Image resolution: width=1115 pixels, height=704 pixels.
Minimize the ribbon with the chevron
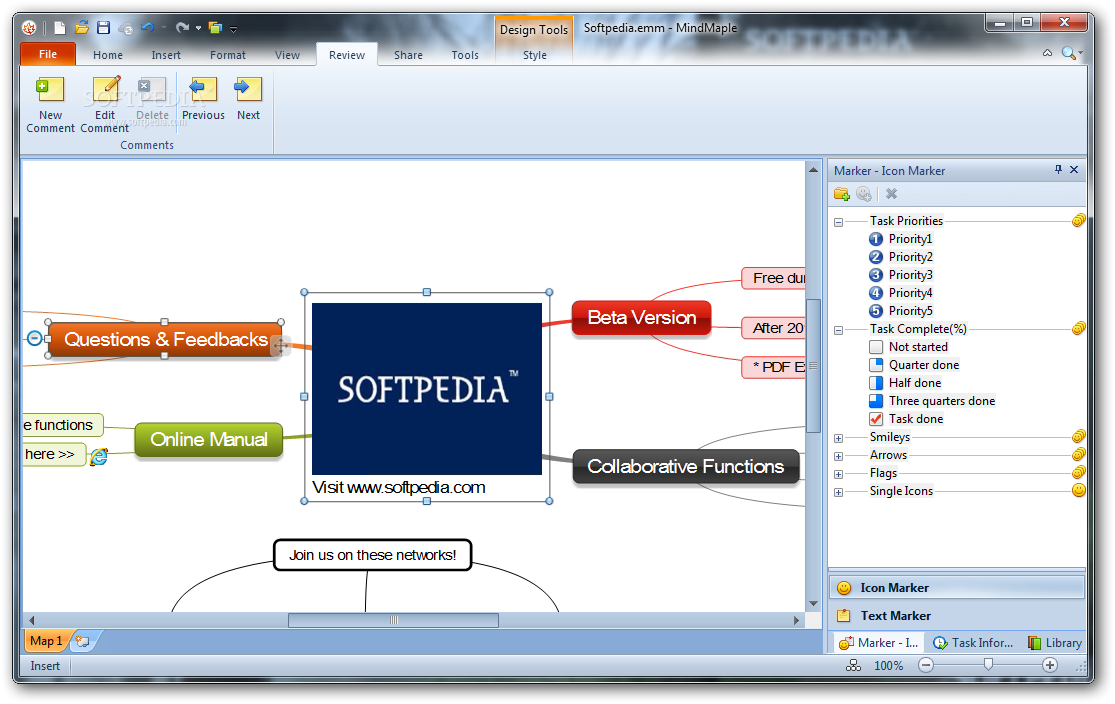[x=1047, y=53]
